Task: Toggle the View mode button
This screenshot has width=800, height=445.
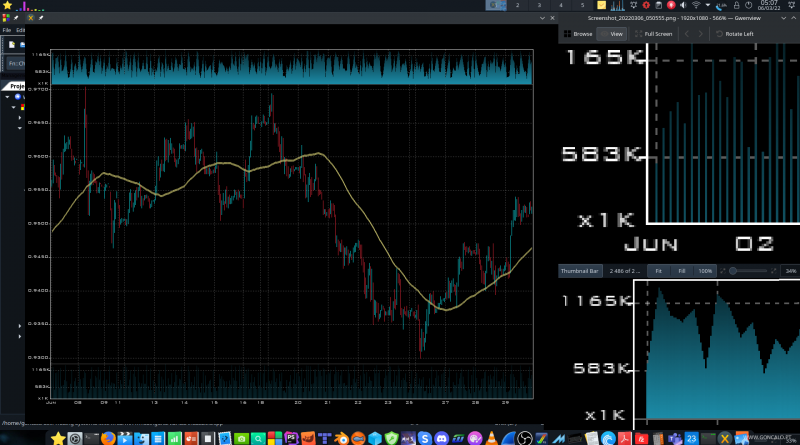Action: (612, 34)
